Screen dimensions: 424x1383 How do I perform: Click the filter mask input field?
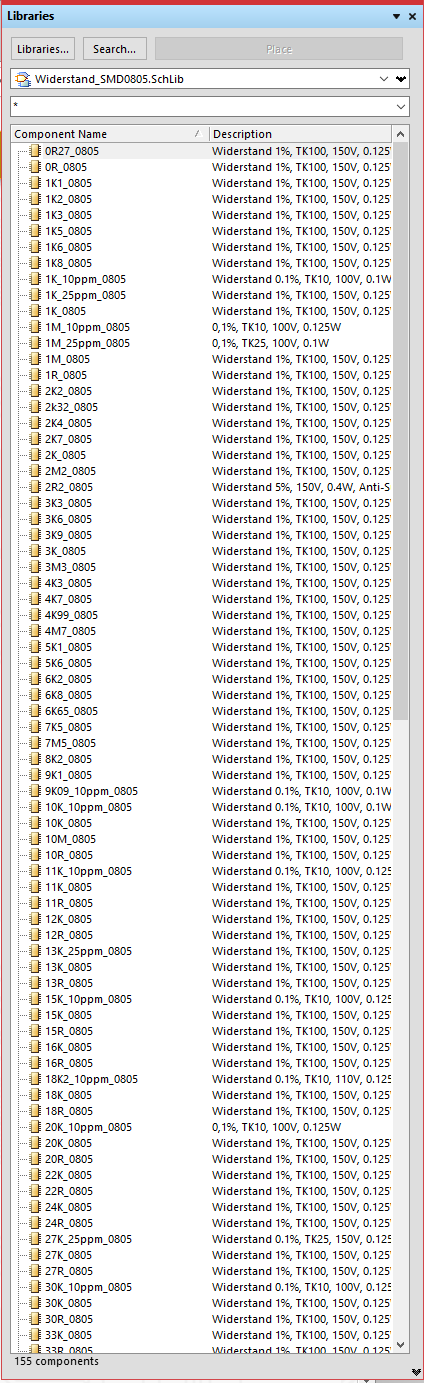point(202,106)
